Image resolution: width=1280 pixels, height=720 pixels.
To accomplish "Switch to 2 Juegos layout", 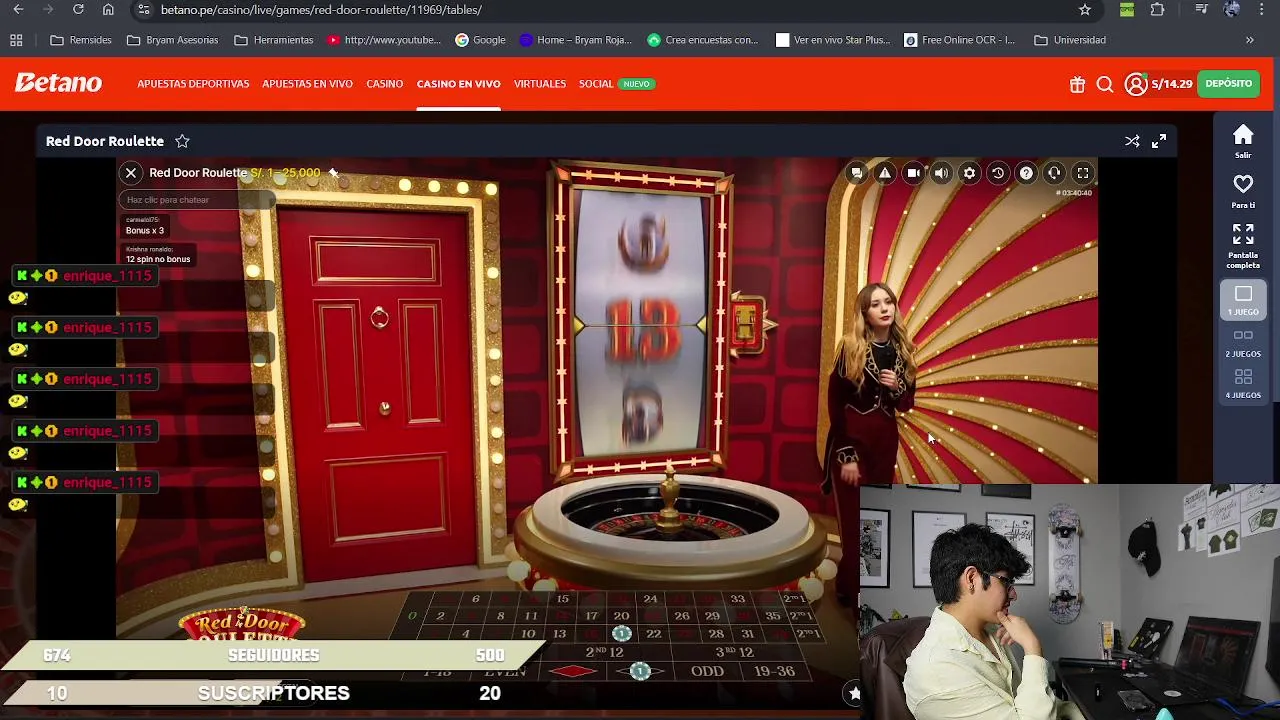I will coord(1243,343).
